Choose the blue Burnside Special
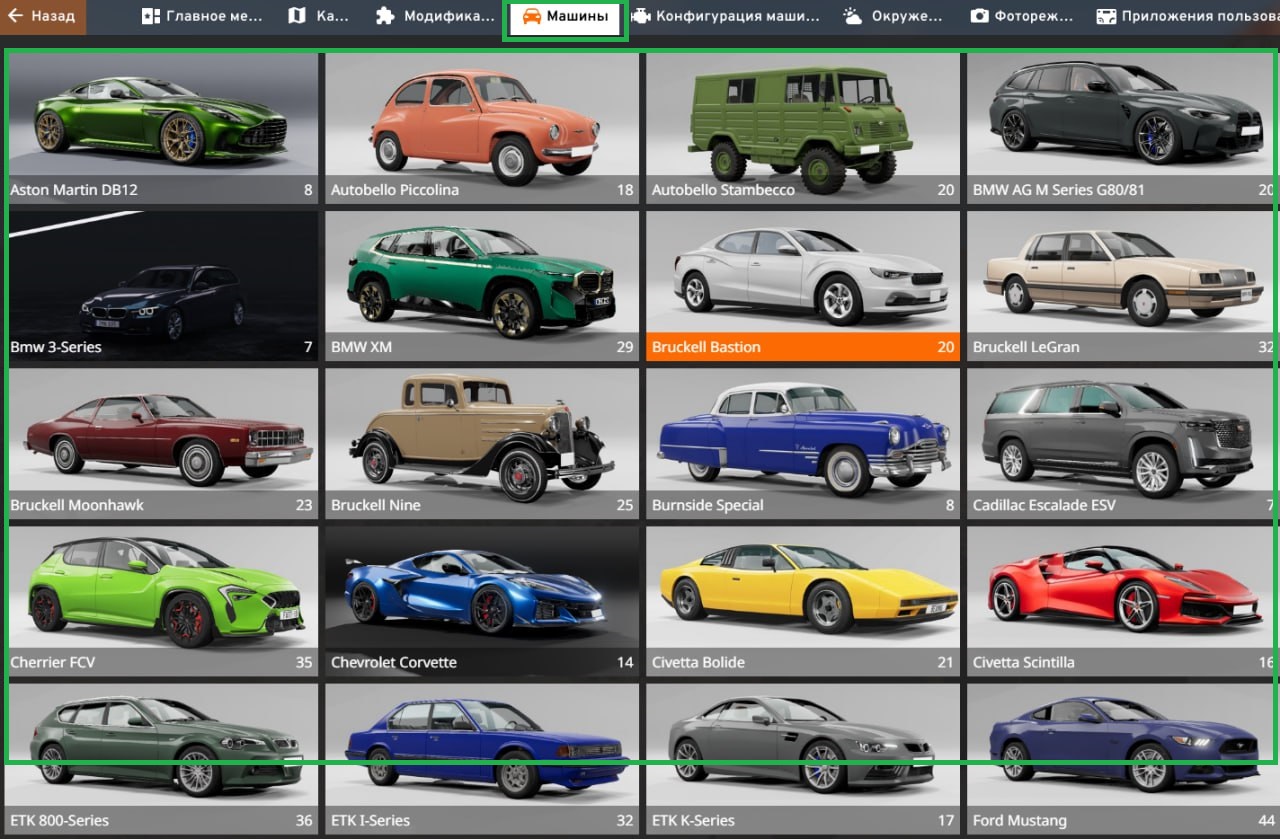The image size is (1280, 839). click(803, 444)
